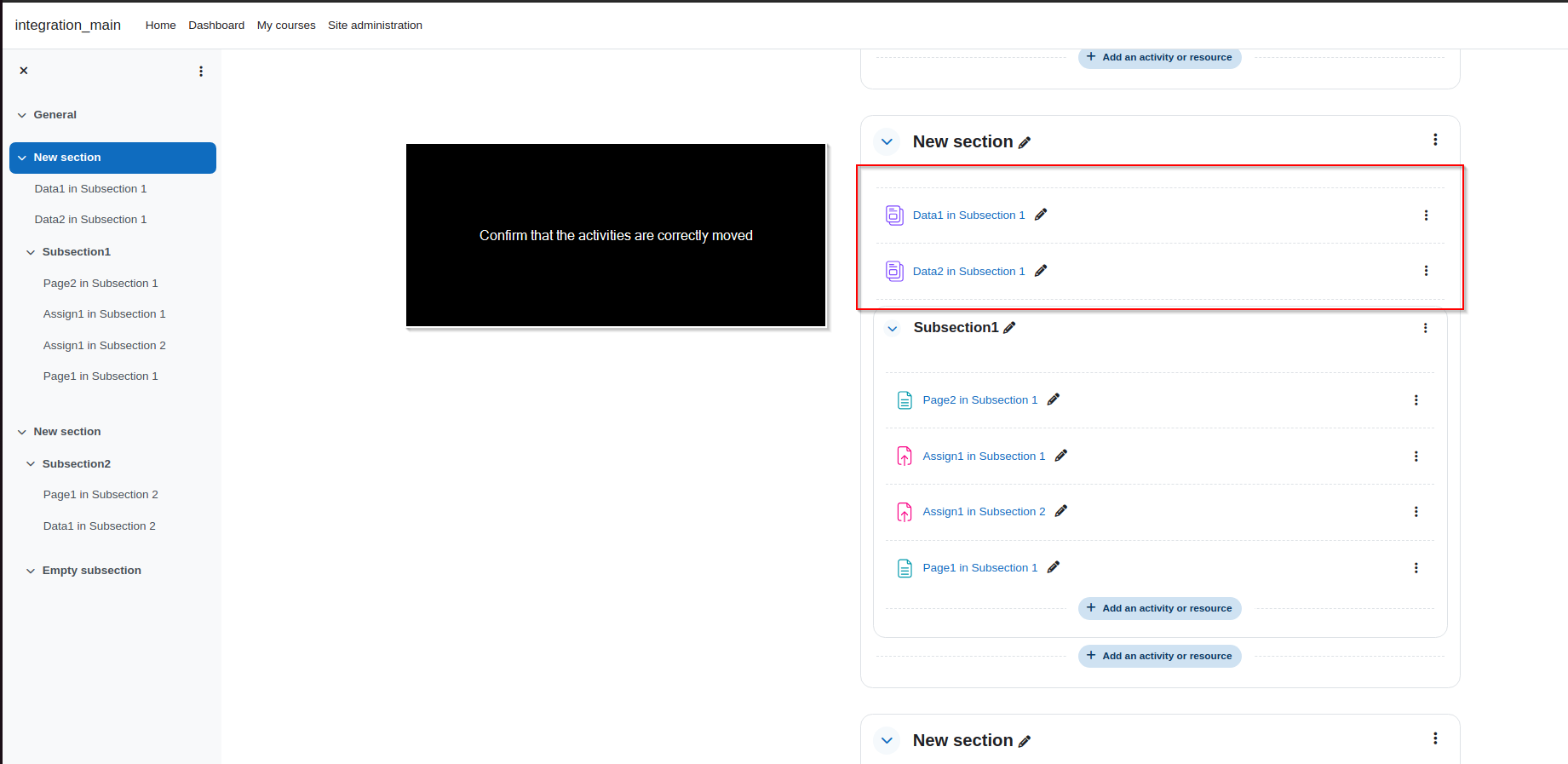The image size is (1568, 764).
Task: Click Data2 in Subsection 1 database icon
Action: tap(894, 271)
